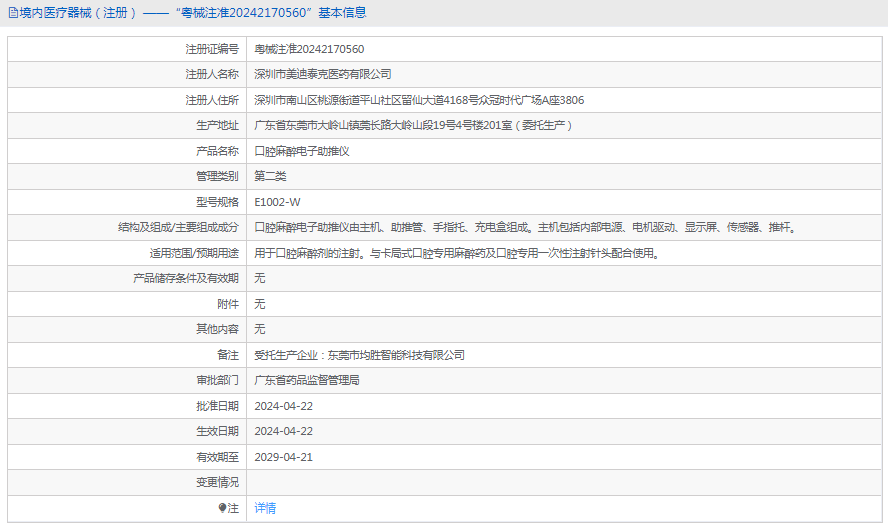
Task: Click the 注册证编号 label
Action: [x=212, y=49]
